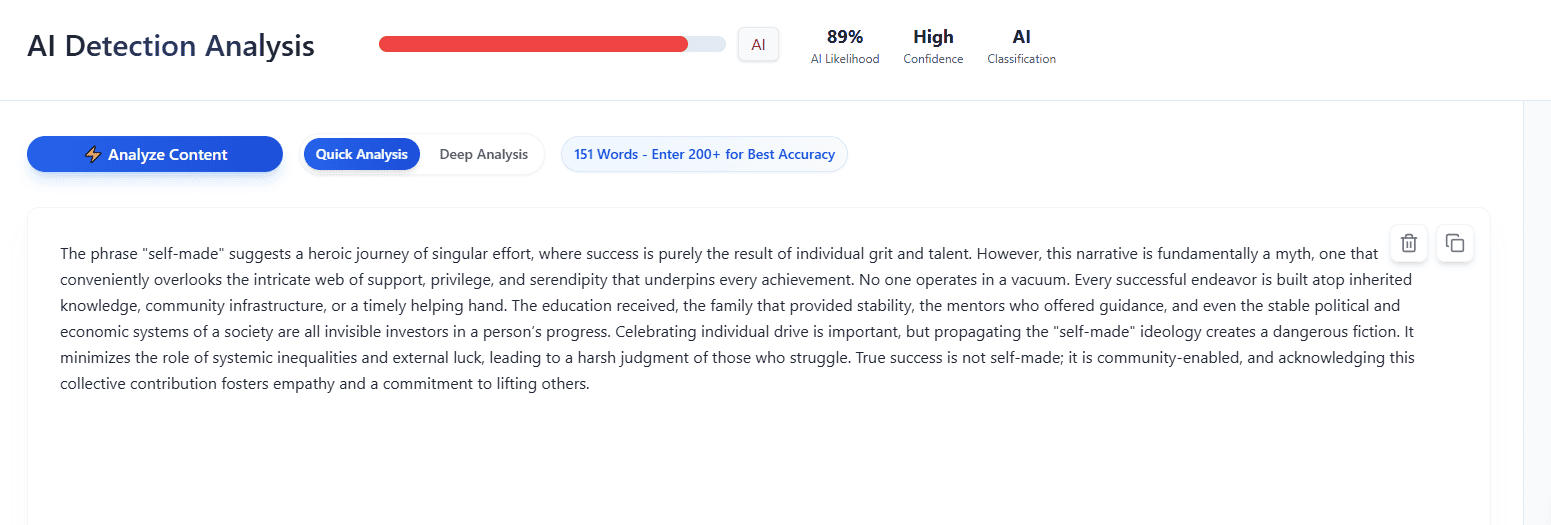Click the AI Detection Analysis heading
This screenshot has width=1551, height=525.
(x=171, y=46)
